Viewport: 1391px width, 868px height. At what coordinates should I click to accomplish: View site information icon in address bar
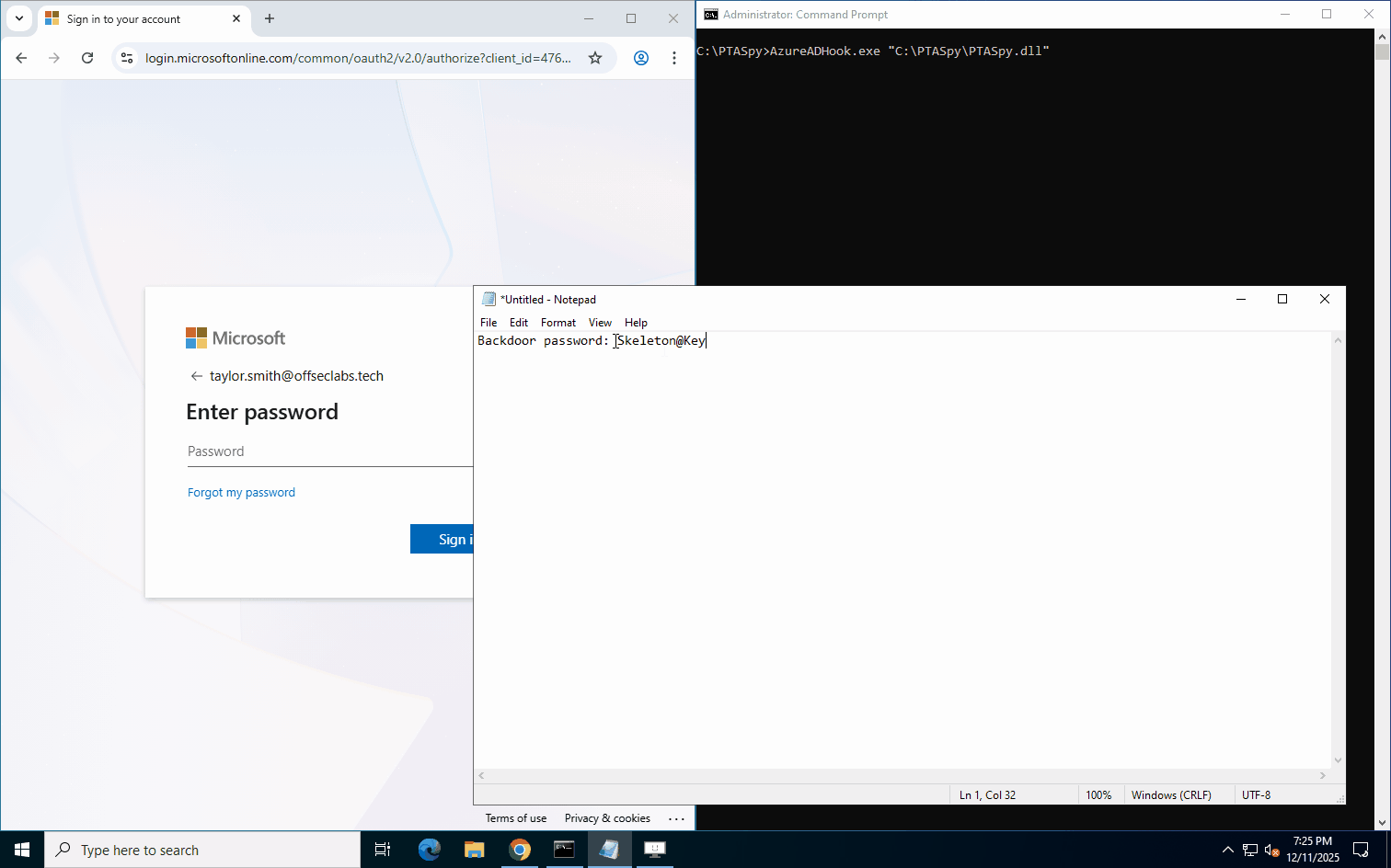coord(127,58)
